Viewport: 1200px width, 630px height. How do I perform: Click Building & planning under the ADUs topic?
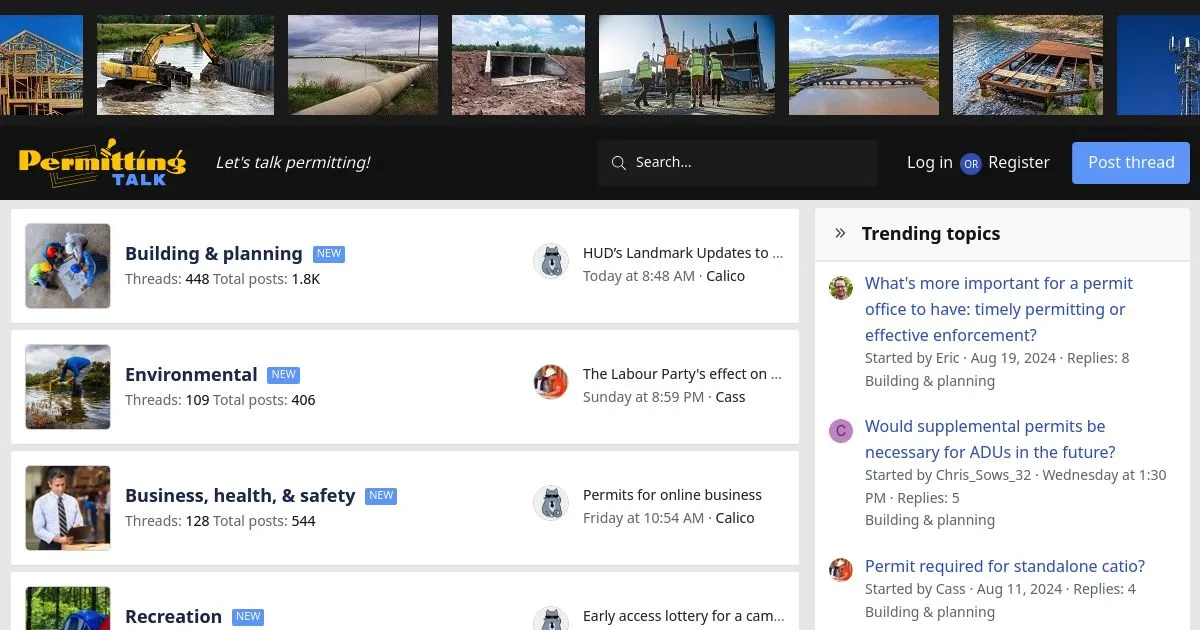point(930,520)
